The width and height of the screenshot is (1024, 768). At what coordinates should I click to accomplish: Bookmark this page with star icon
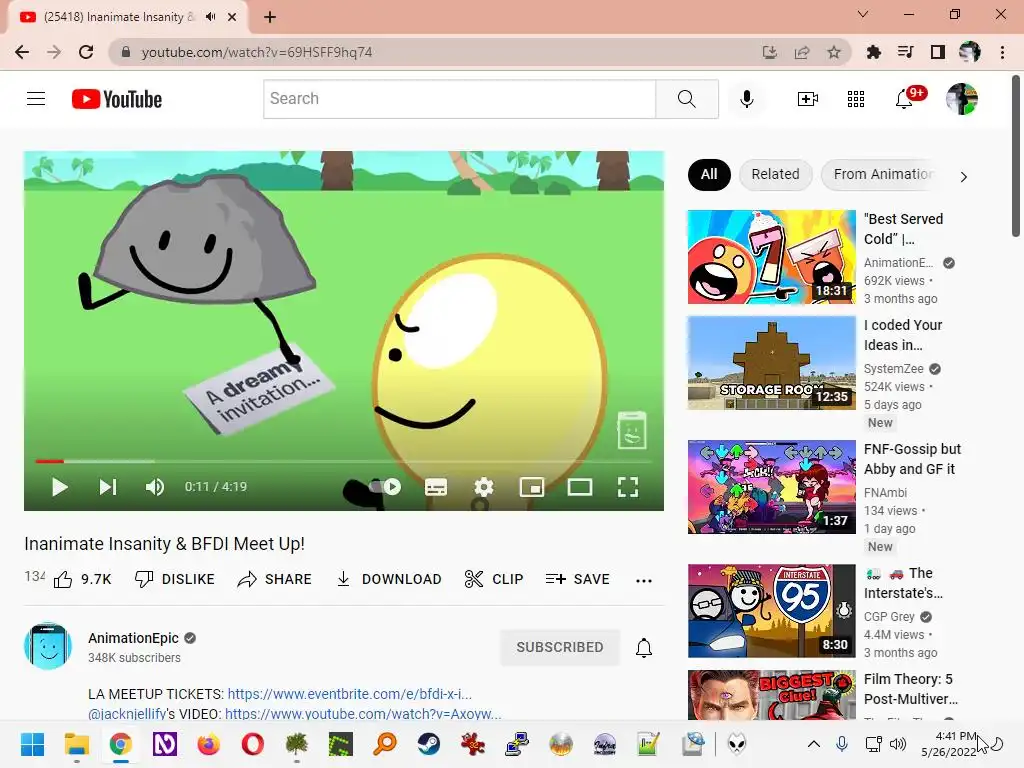click(x=834, y=52)
